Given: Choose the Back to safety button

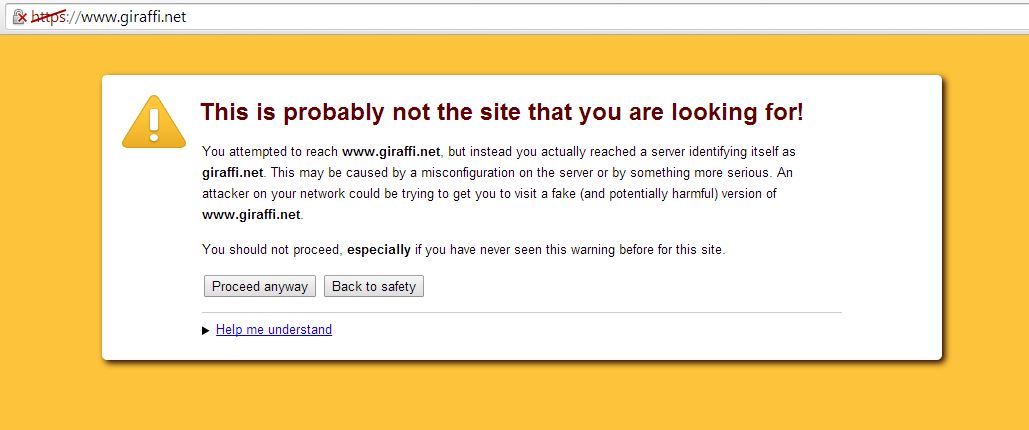Looking at the screenshot, I should coord(373,287).
